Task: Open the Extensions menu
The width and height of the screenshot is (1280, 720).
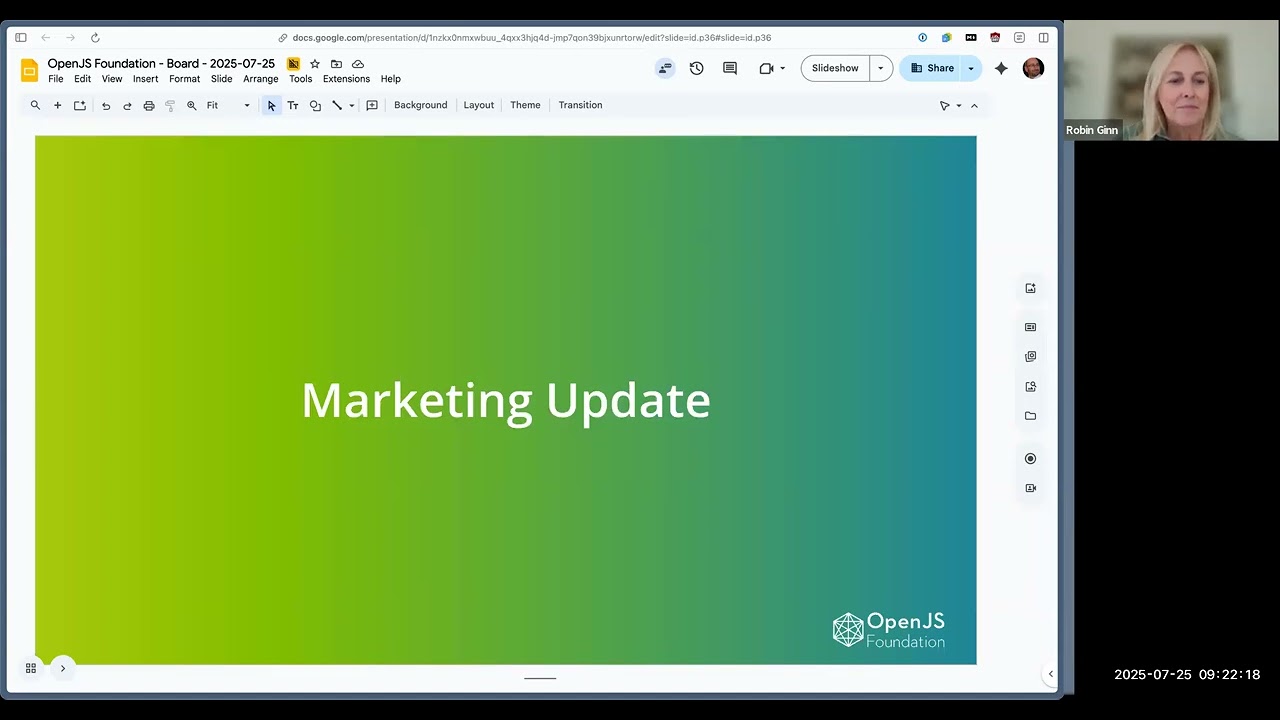Action: point(346,79)
